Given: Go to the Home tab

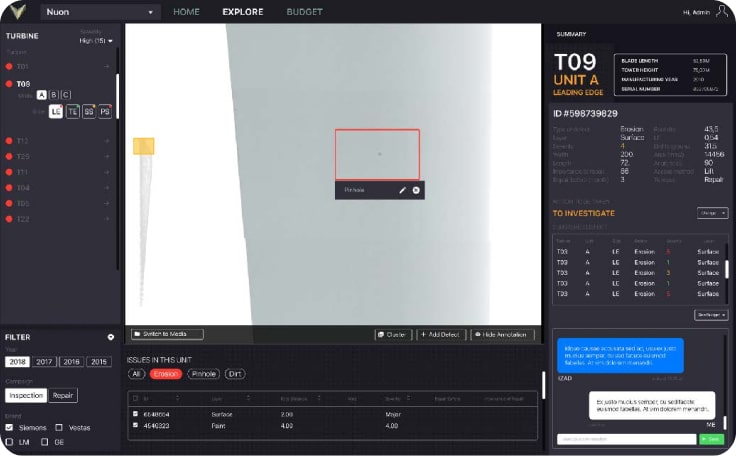Looking at the screenshot, I should (x=186, y=12).
